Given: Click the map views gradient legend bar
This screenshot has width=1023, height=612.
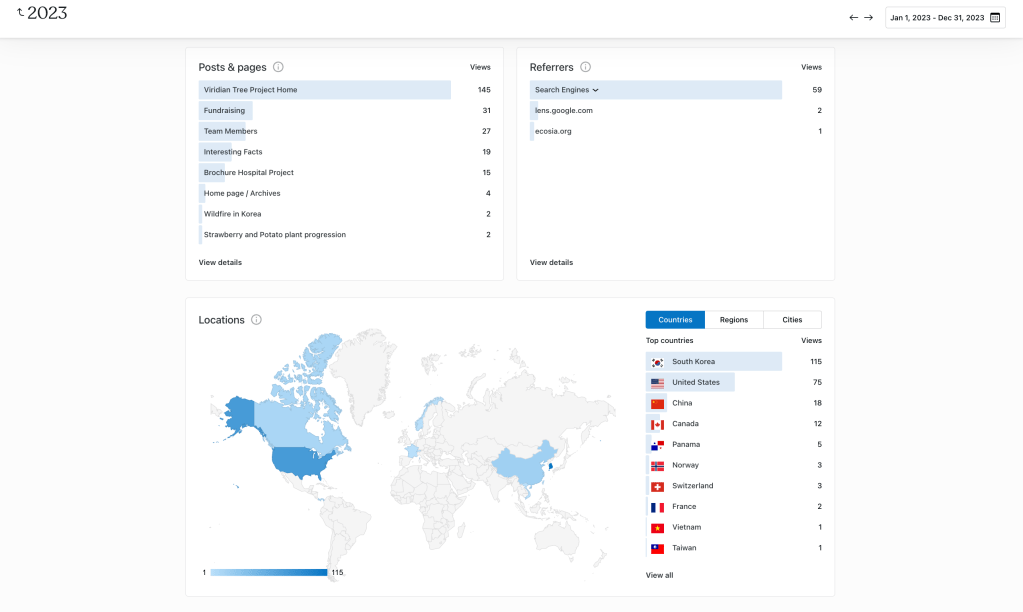Looking at the screenshot, I should pos(268,572).
